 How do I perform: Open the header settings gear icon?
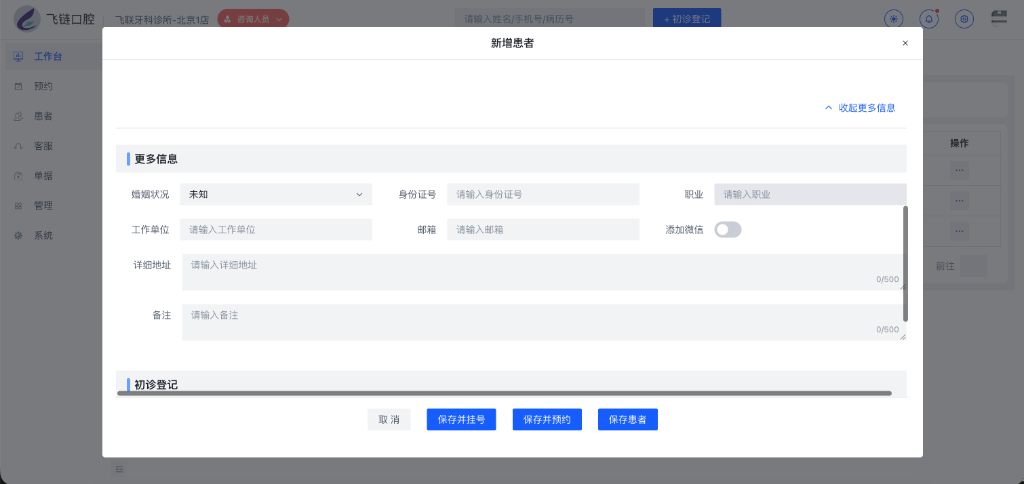[965, 19]
